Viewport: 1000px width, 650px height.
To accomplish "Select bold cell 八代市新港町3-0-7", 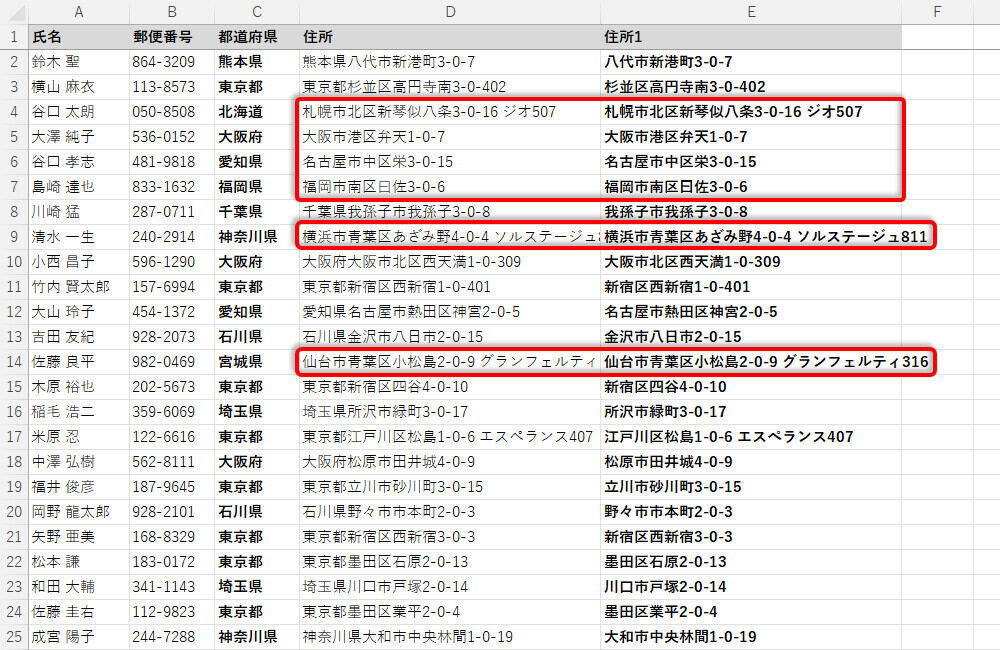I will (x=751, y=62).
